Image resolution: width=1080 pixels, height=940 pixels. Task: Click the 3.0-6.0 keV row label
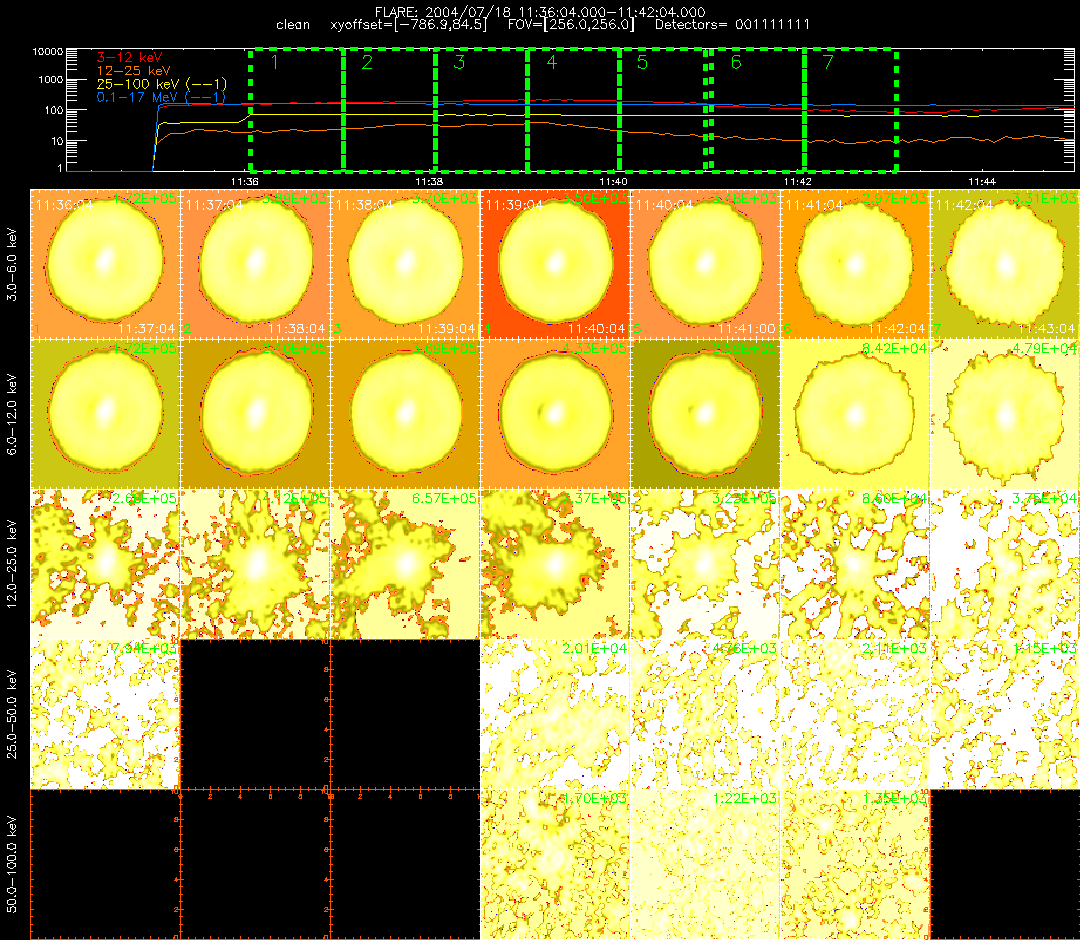12,264
